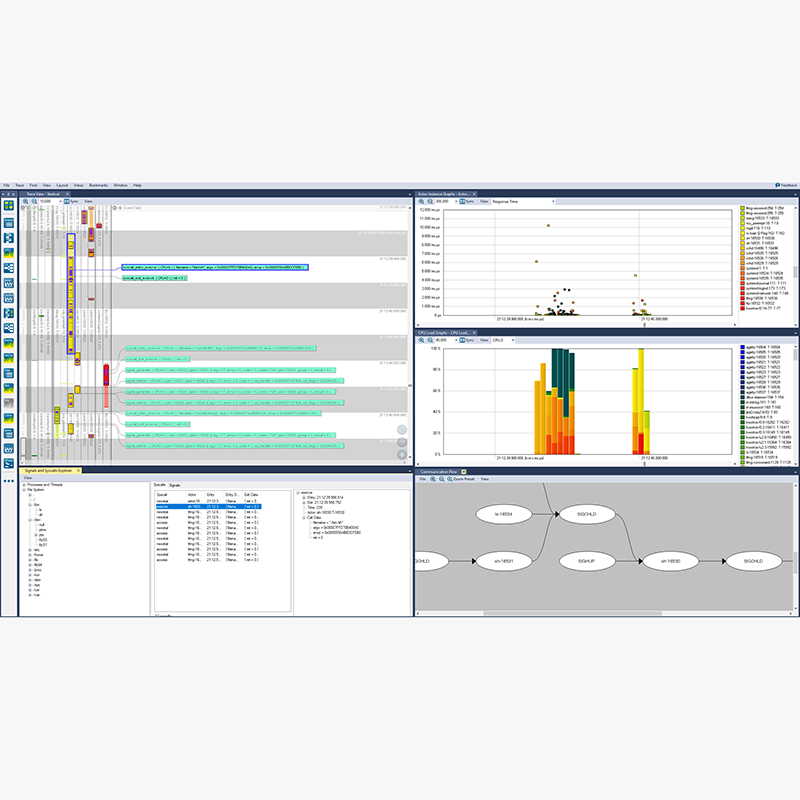Viewport: 800px width, 800px height.
Task: Open the Response Time dropdown
Action: (523, 202)
